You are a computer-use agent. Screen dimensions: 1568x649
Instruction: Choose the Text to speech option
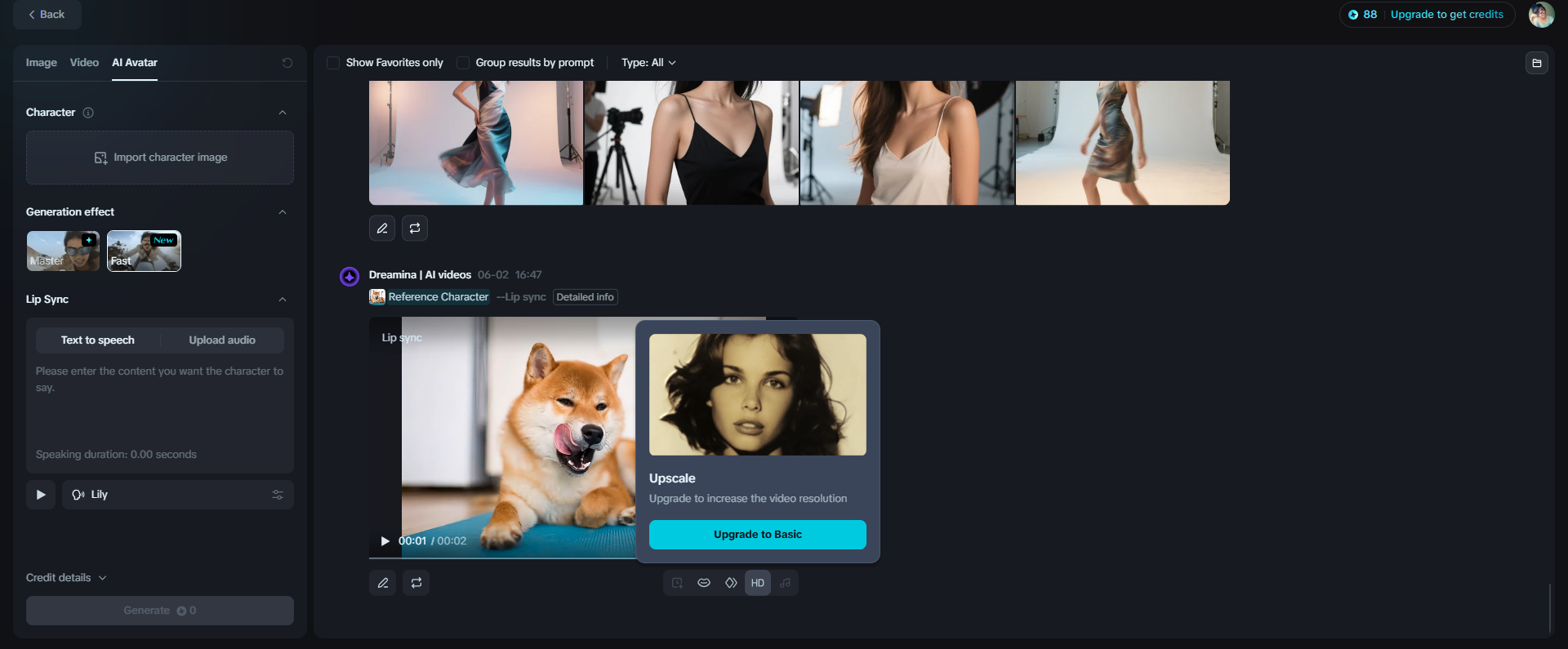point(98,340)
